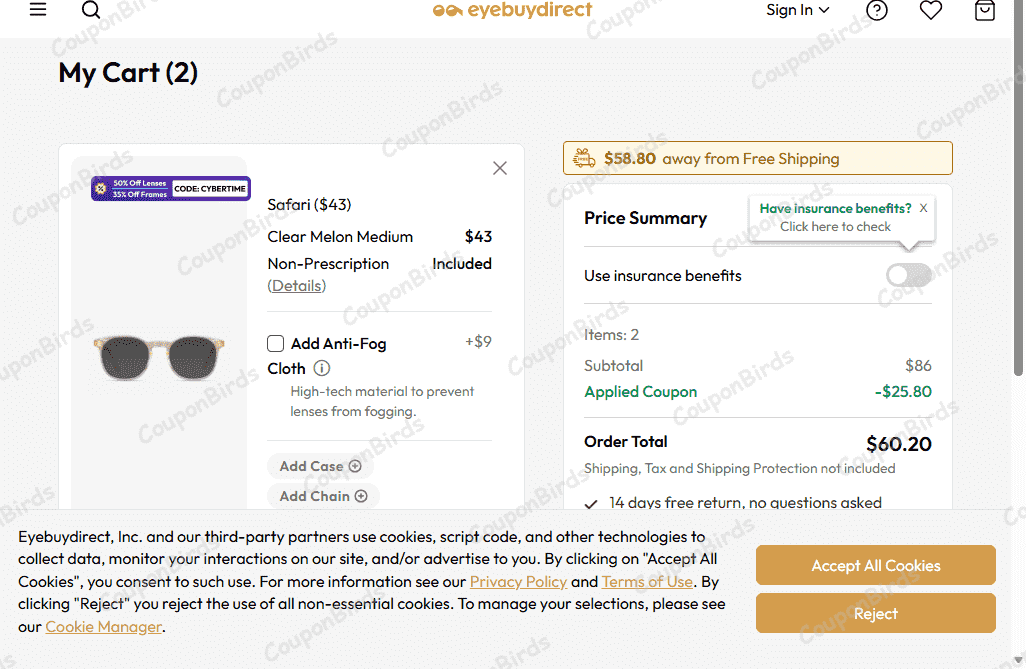Click the eyebuydirect logo

coord(512,10)
